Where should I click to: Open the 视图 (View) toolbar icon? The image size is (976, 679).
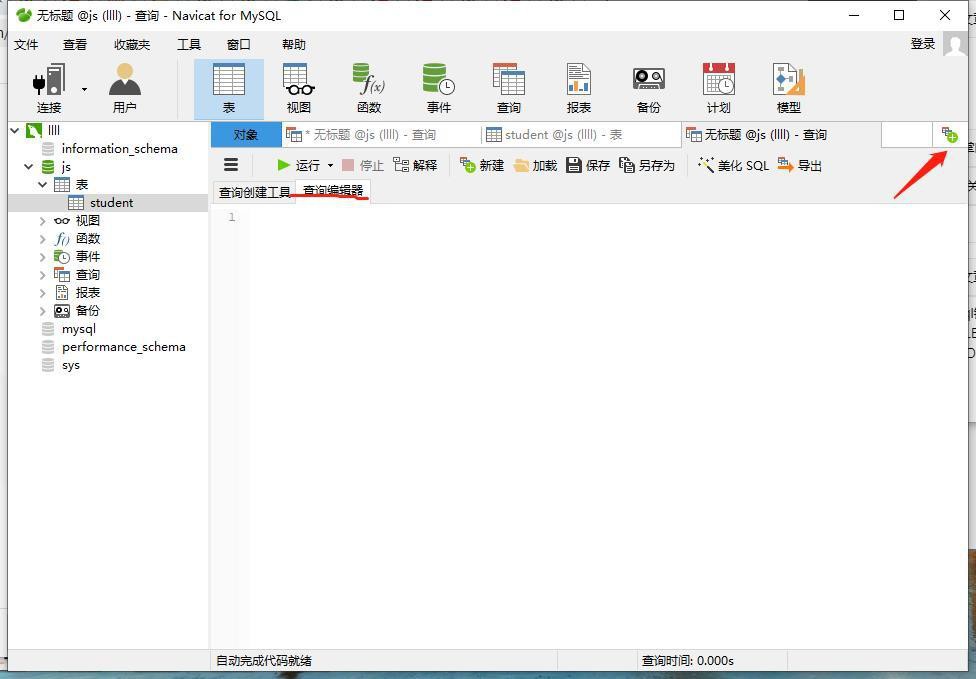tap(299, 88)
